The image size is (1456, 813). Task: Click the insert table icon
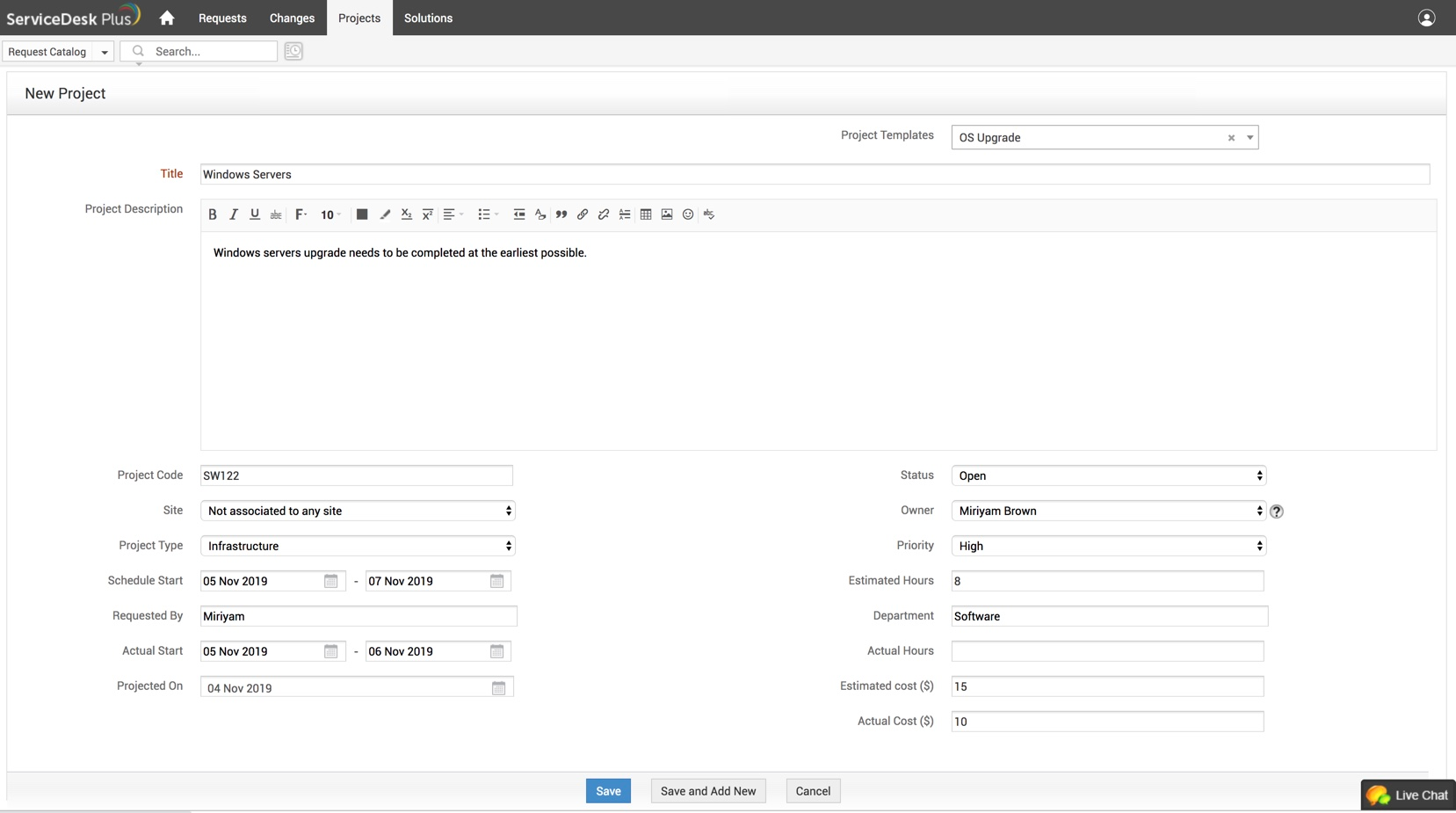pos(646,214)
